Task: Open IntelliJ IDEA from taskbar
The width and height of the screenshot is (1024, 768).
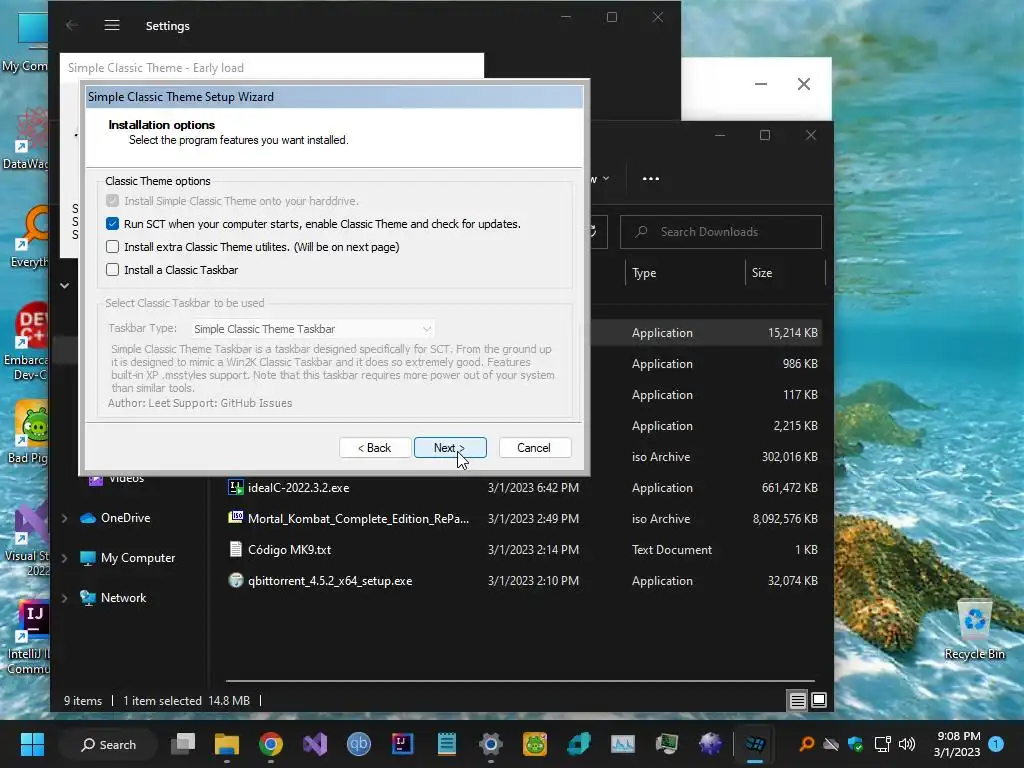Action: [402, 744]
